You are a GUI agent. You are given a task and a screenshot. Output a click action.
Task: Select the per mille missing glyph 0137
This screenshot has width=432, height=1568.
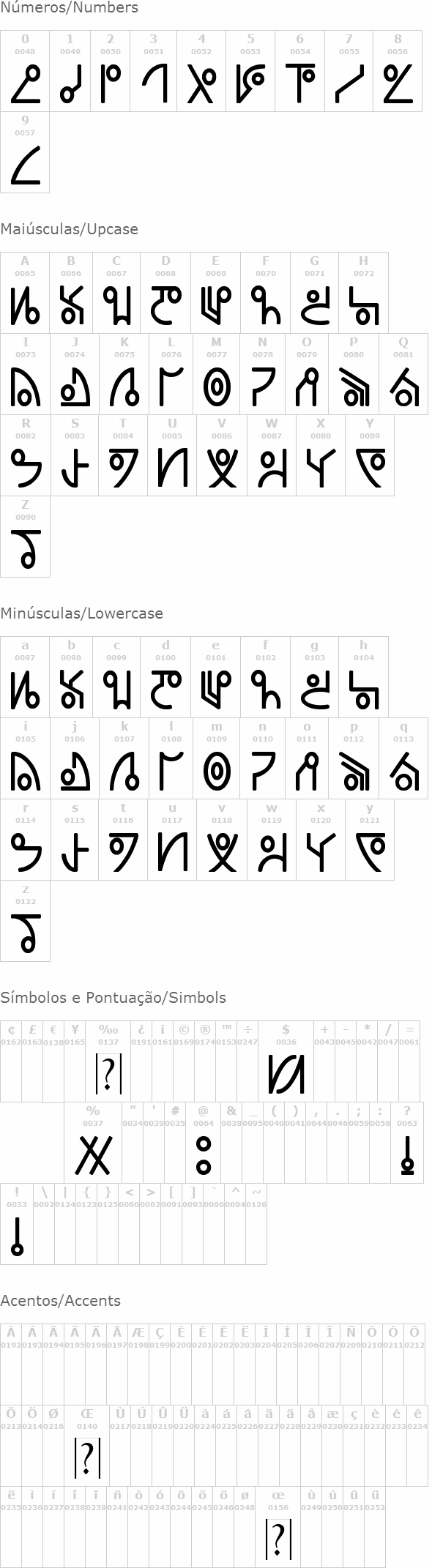pos(108,1061)
